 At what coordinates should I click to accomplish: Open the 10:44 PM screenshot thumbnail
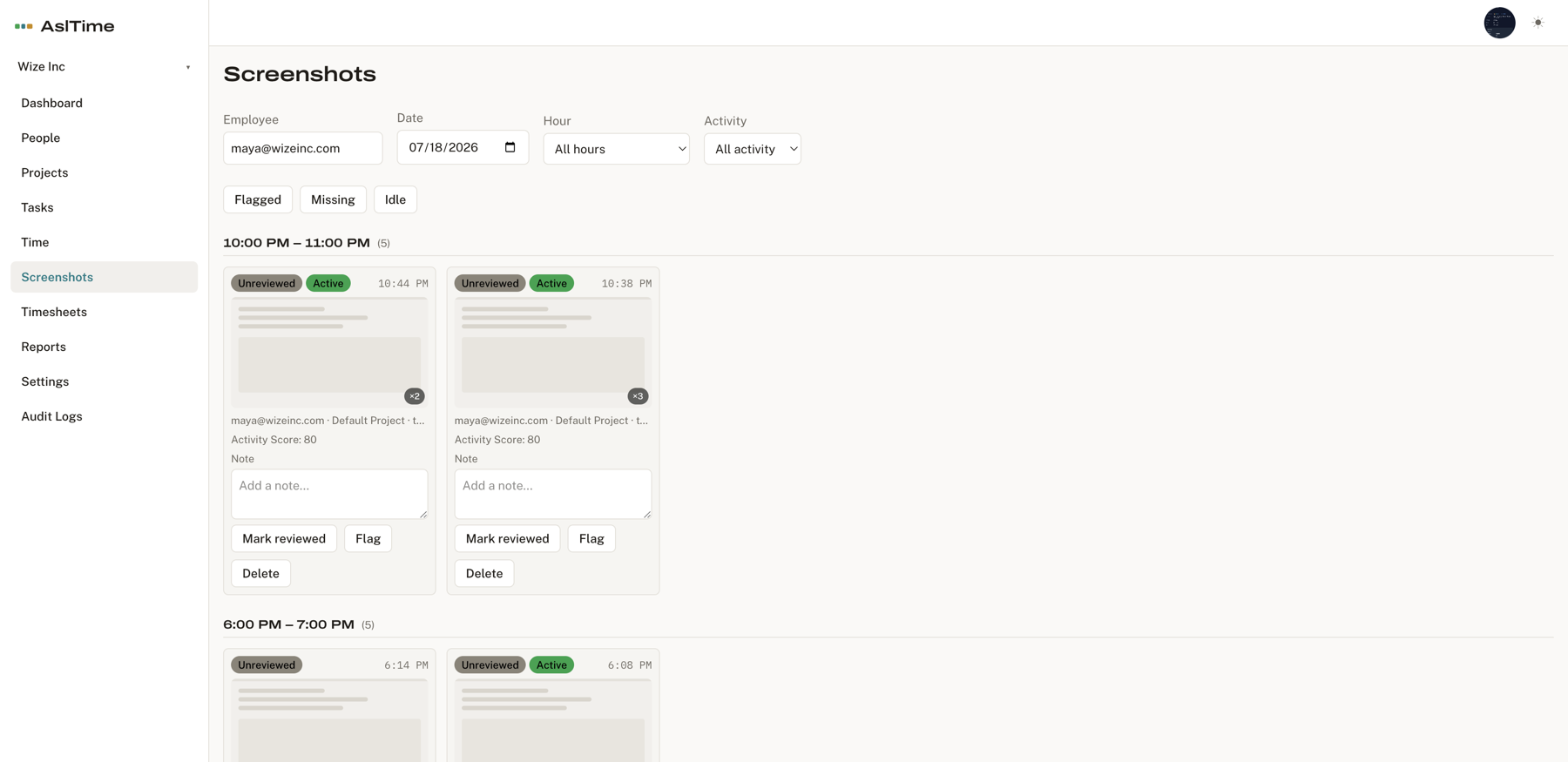click(329, 352)
